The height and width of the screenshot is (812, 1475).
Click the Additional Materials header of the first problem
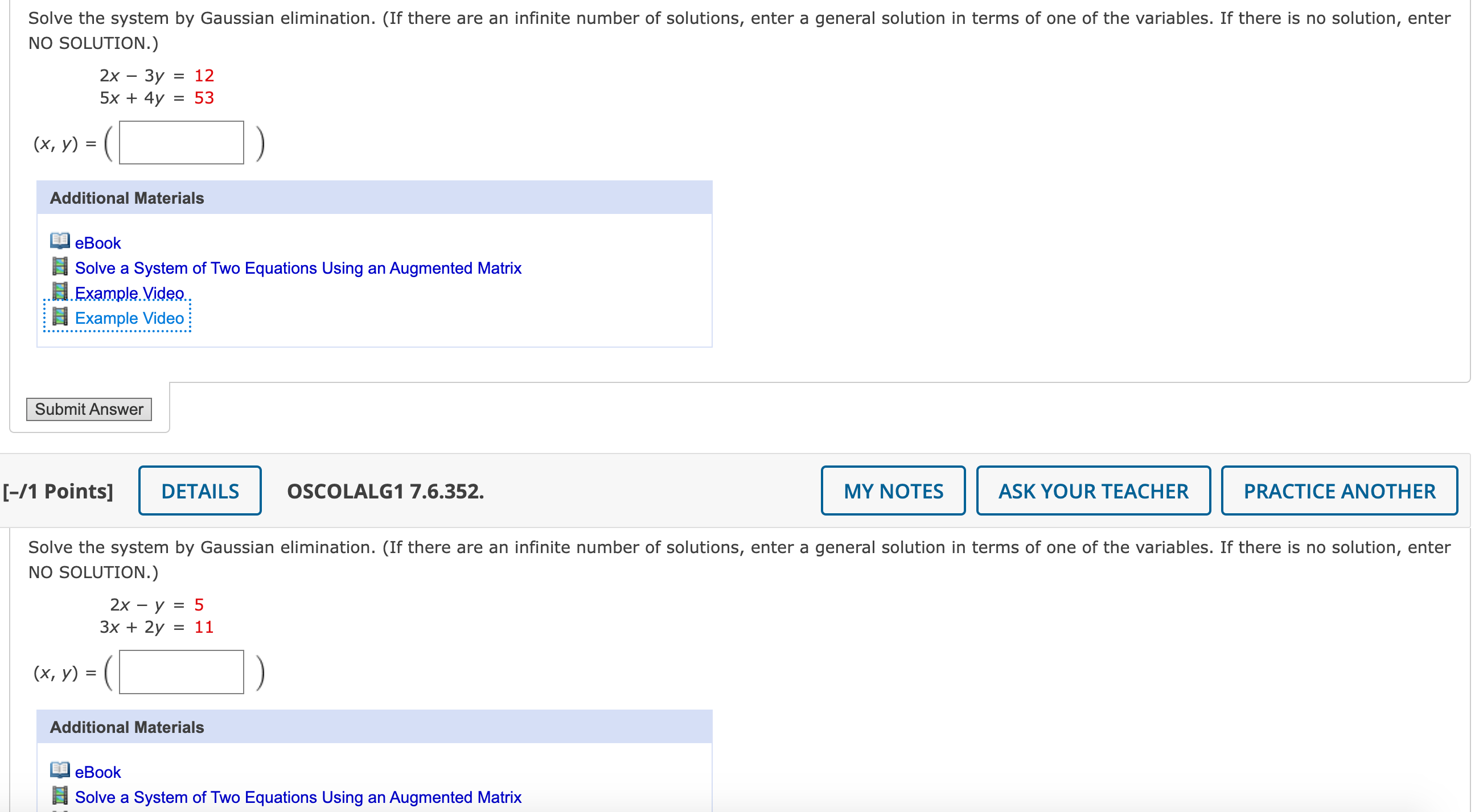coord(126,197)
